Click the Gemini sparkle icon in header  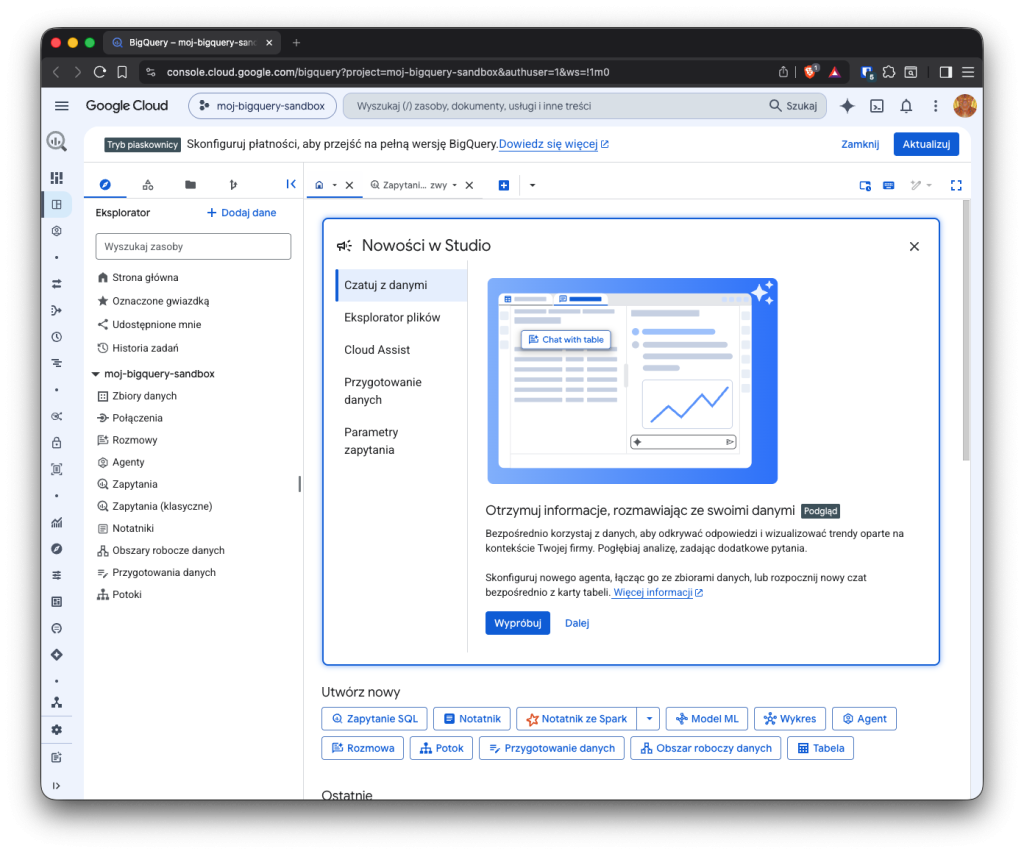coord(847,106)
